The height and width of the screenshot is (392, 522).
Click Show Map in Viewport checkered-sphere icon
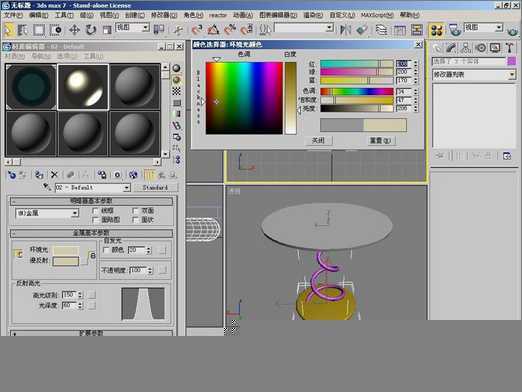[x=133, y=175]
